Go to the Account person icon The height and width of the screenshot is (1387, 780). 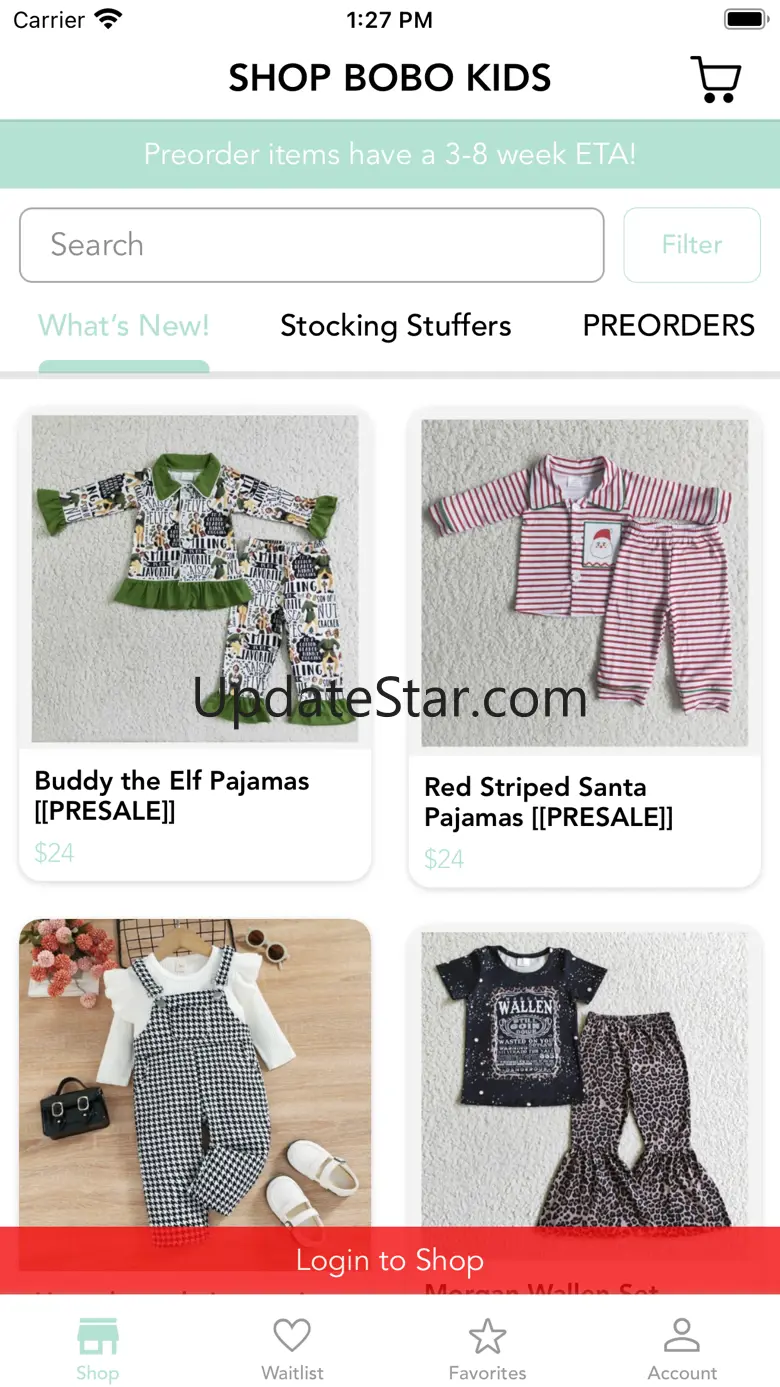[682, 1336]
